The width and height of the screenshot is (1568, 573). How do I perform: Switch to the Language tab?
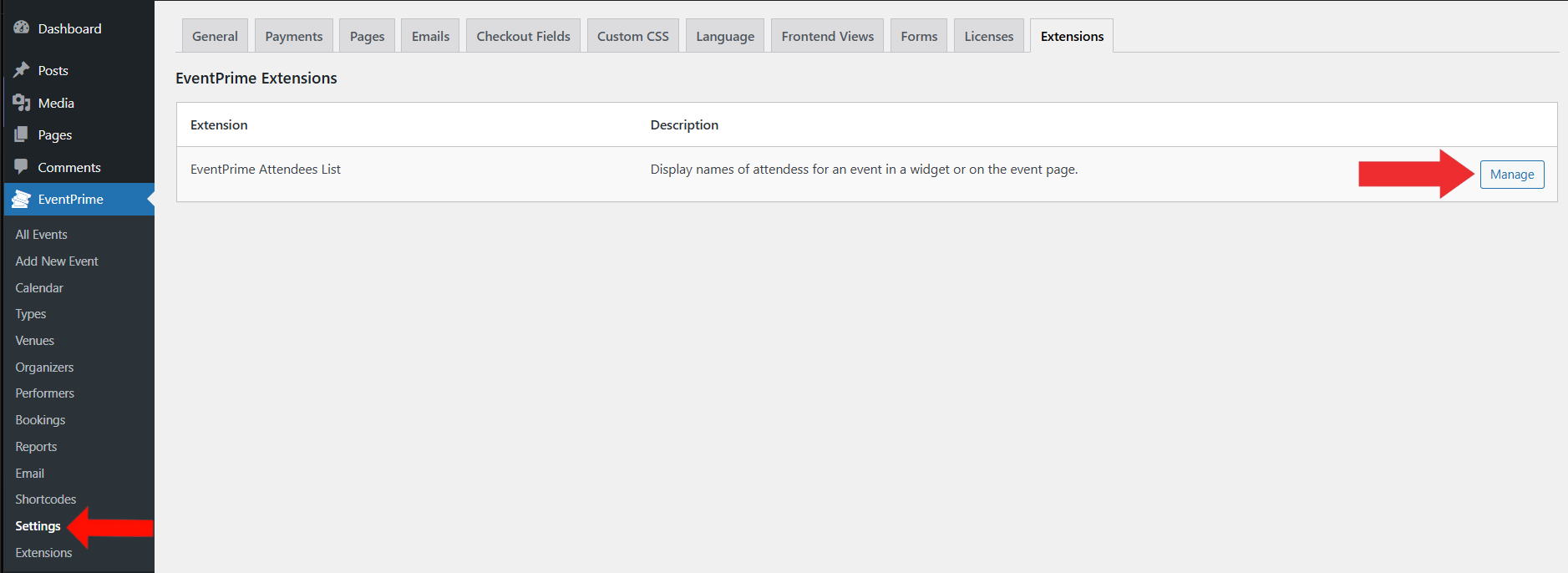click(725, 36)
